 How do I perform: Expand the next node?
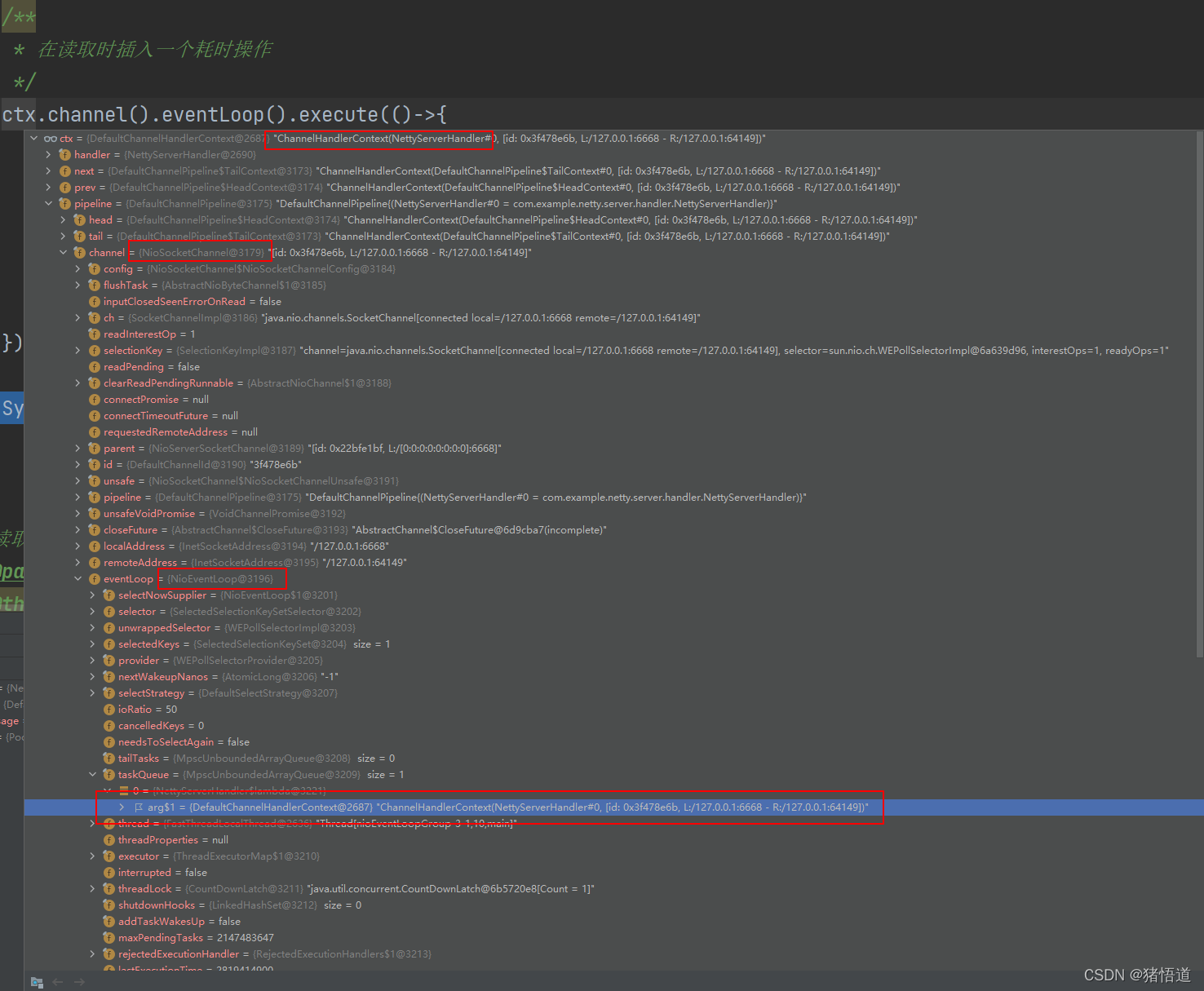(x=49, y=171)
